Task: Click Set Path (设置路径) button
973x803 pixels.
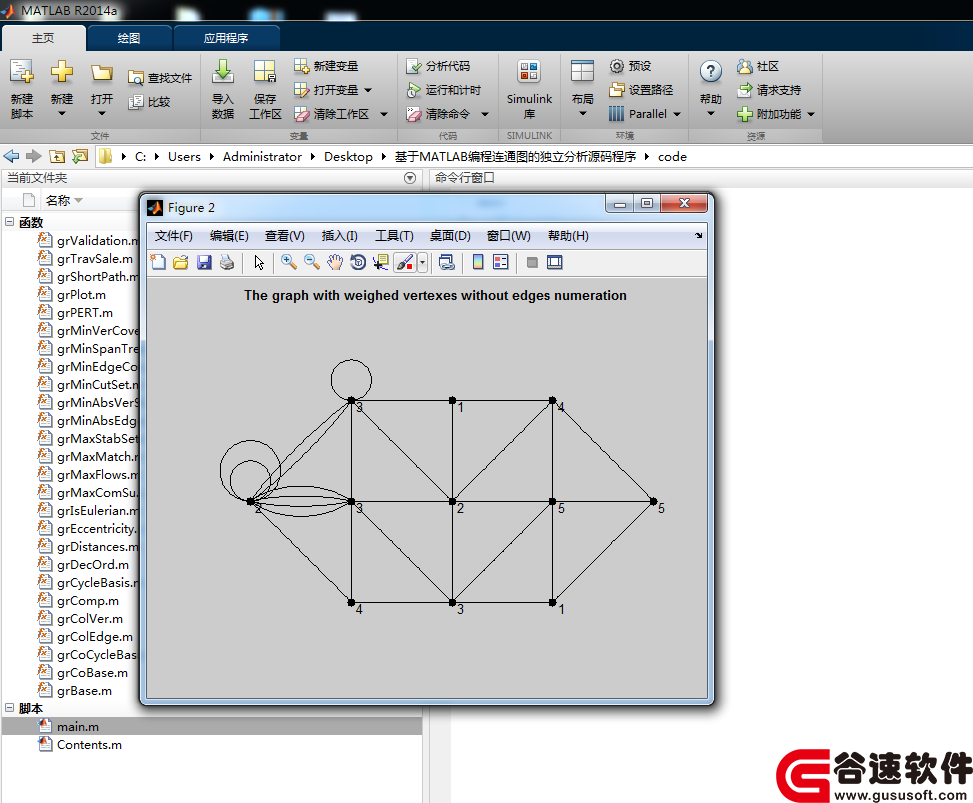Action: tap(641, 90)
